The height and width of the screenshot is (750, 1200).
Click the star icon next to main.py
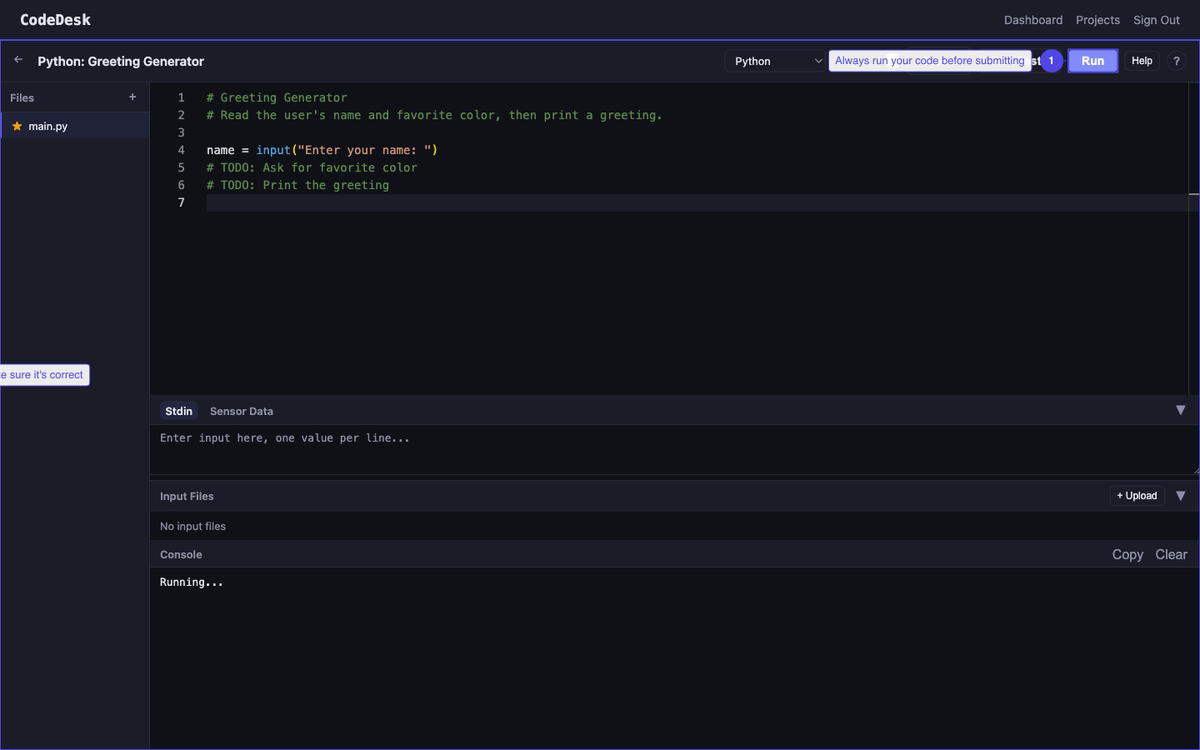click(16, 126)
